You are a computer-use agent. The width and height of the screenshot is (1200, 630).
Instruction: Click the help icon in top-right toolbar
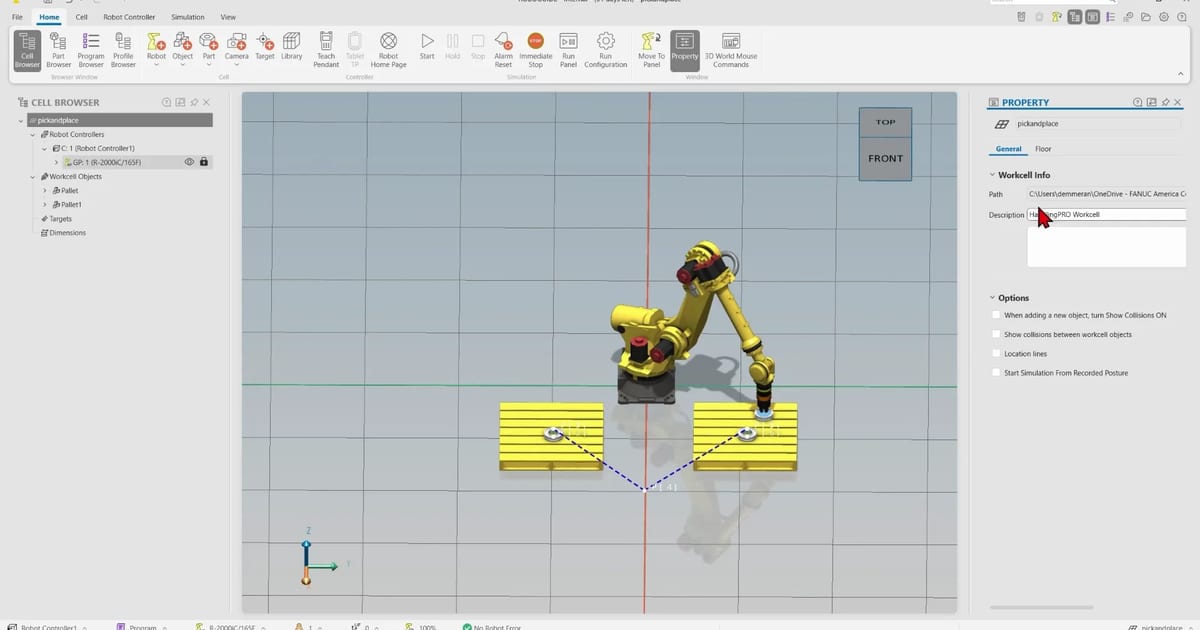click(x=1184, y=17)
